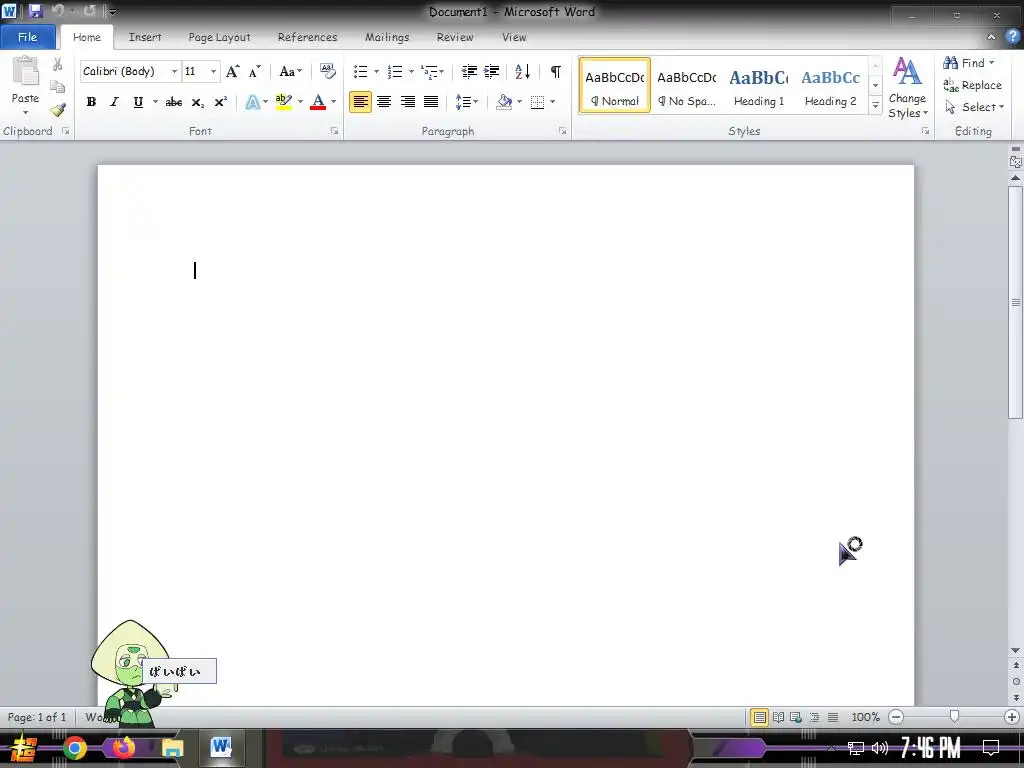Switch to References tab
This screenshot has height=768, width=1024.
pyautogui.click(x=308, y=37)
